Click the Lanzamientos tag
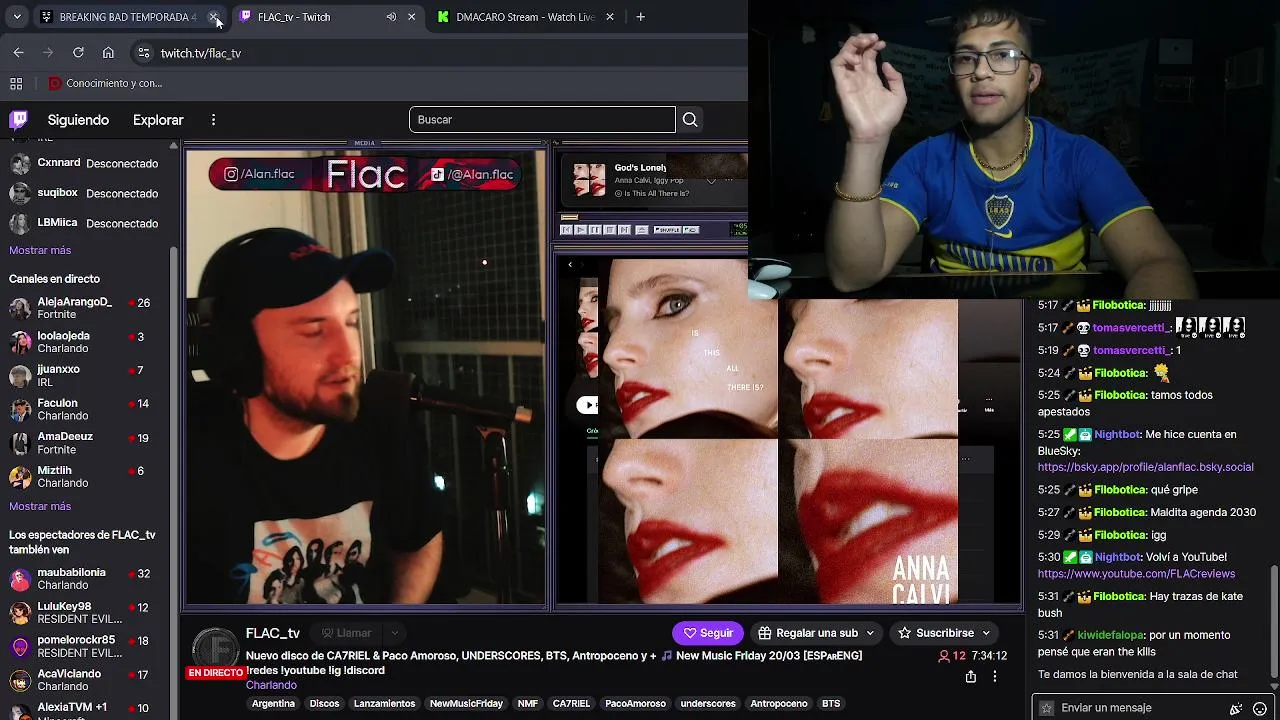The width and height of the screenshot is (1280, 720). (x=384, y=704)
